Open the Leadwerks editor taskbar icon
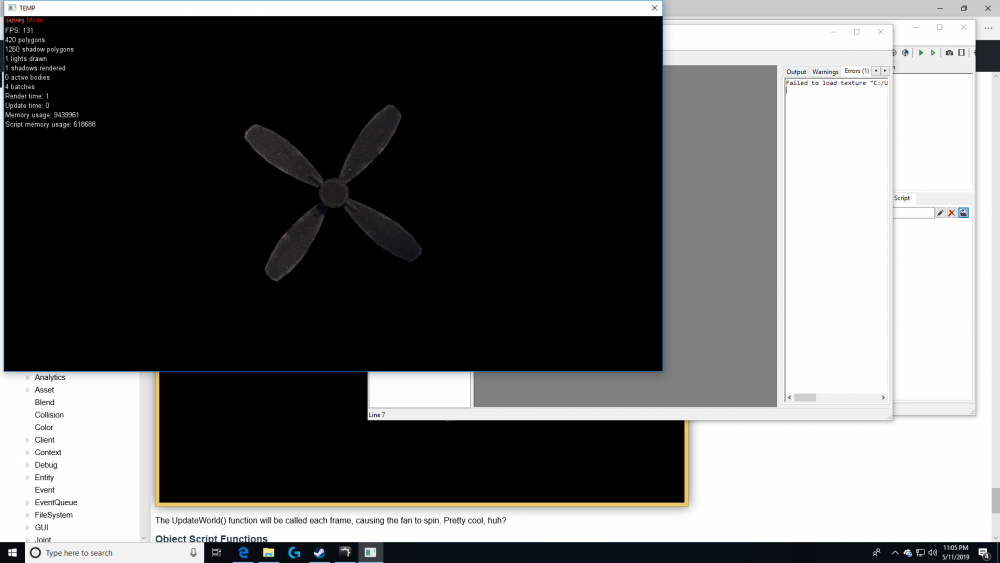Viewport: 1000px width, 563px height. [x=345, y=553]
